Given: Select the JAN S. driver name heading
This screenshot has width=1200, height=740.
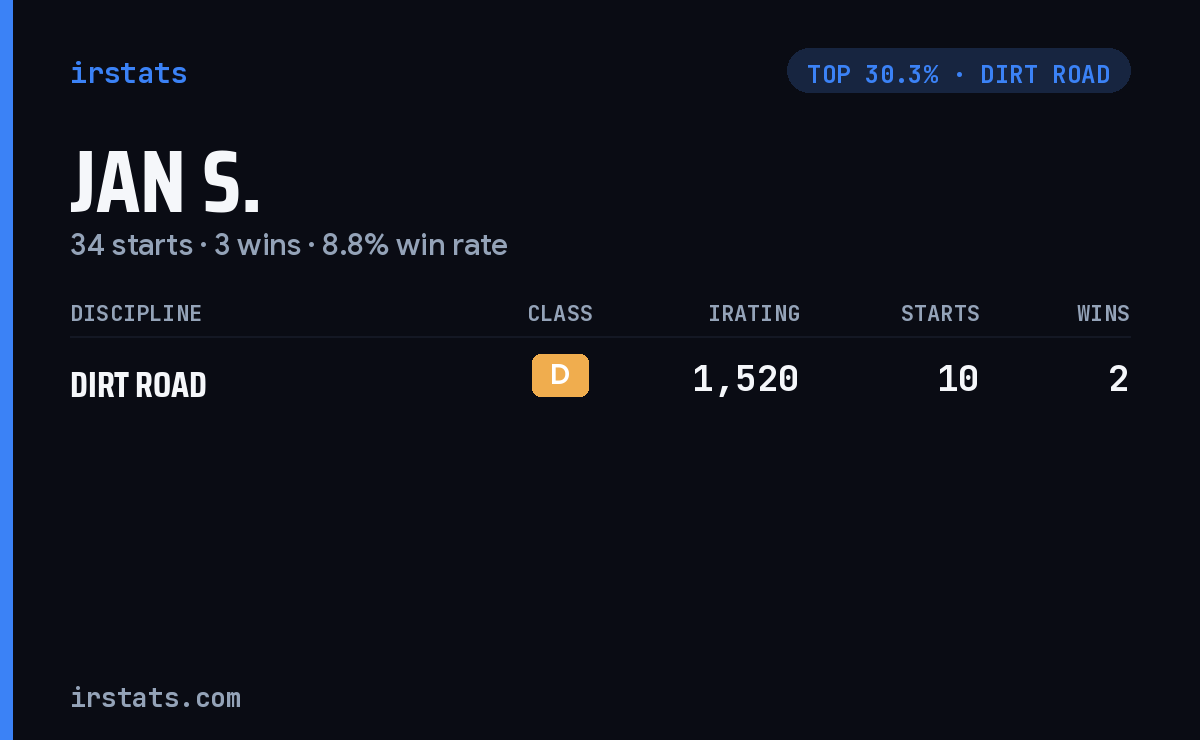Looking at the screenshot, I should [x=165, y=184].
